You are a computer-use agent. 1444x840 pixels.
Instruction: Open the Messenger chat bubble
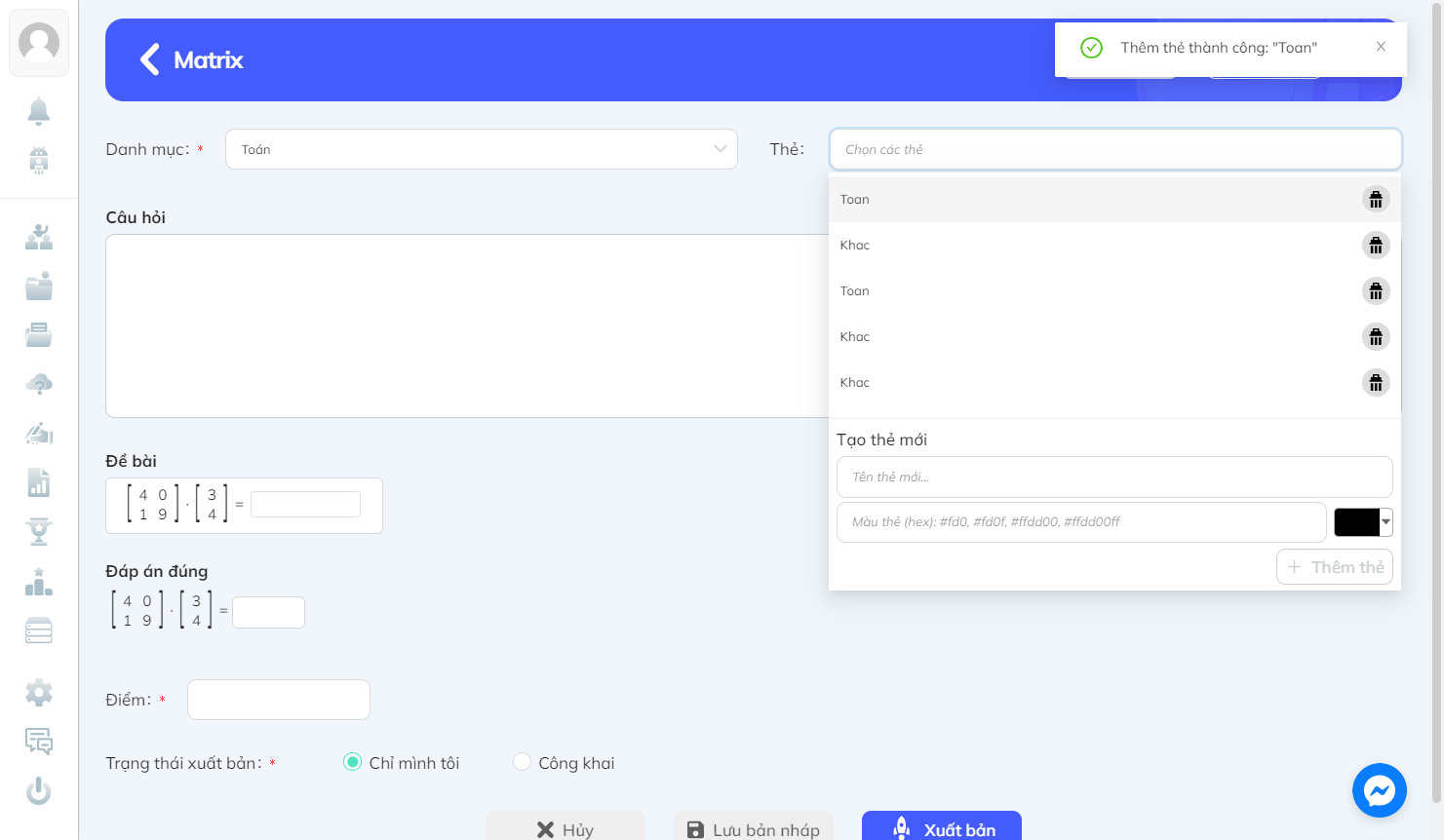(1380, 790)
